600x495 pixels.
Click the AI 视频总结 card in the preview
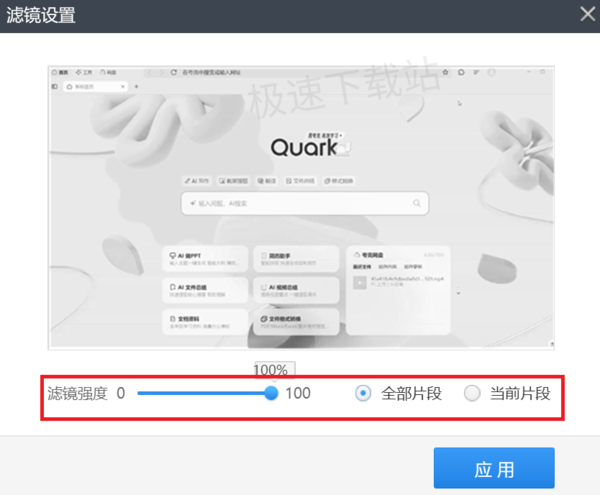[x=296, y=290]
